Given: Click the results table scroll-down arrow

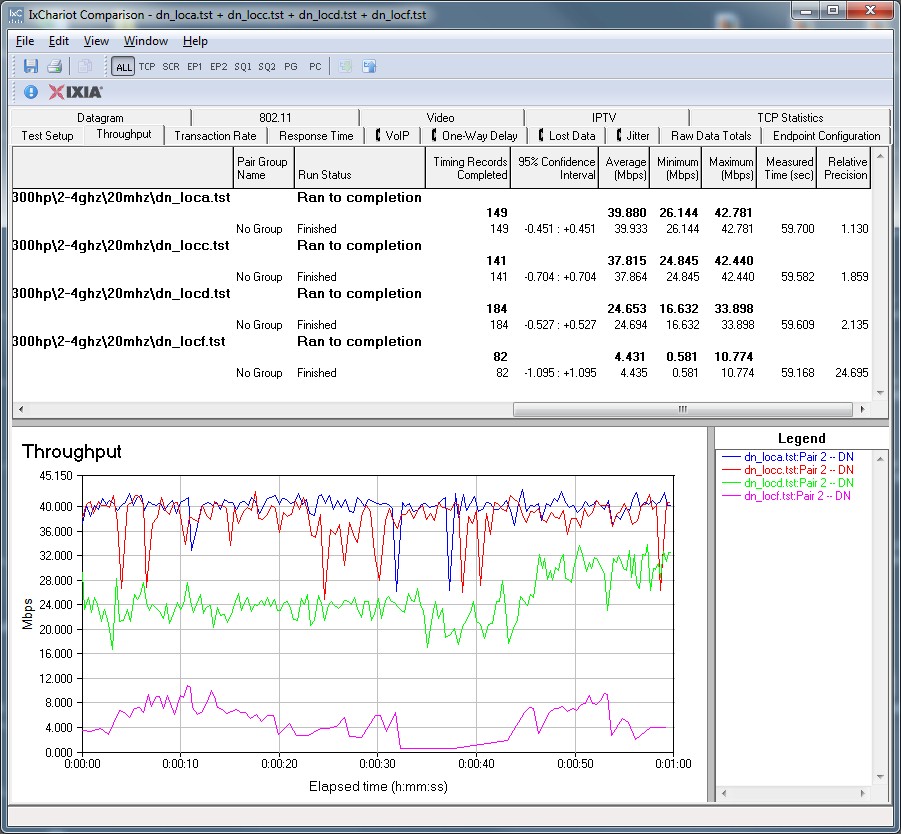Looking at the screenshot, I should click(880, 393).
